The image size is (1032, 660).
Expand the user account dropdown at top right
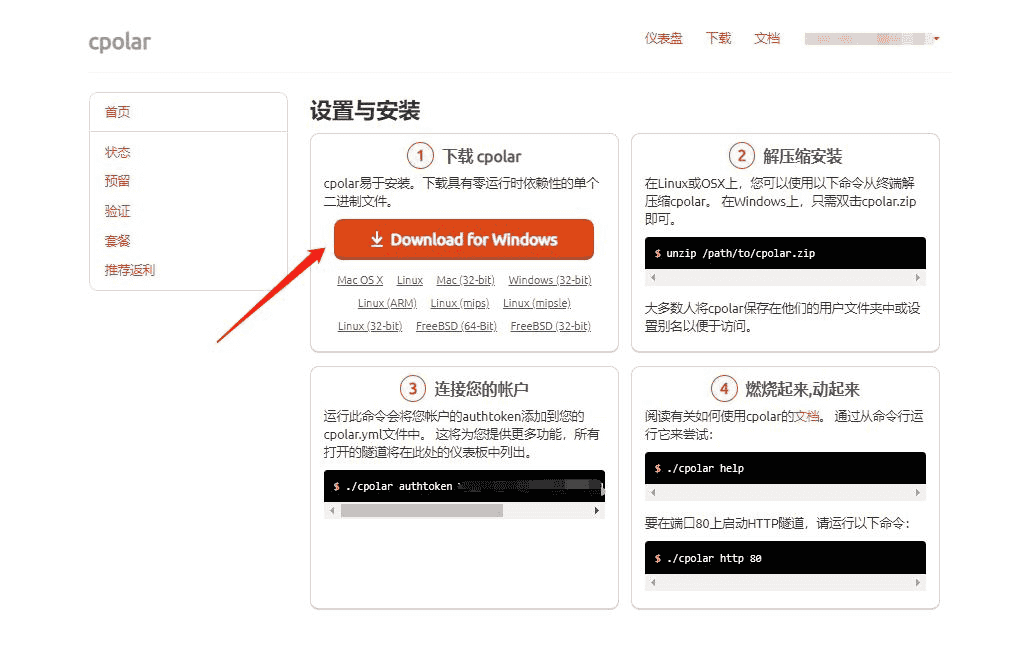(936, 38)
